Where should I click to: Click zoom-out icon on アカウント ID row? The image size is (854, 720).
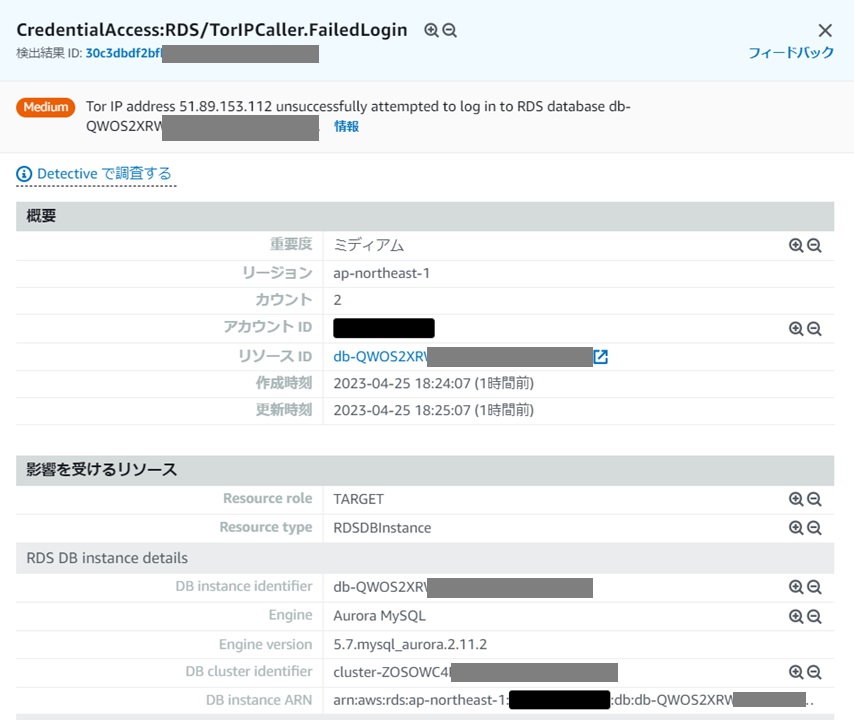pyautogui.click(x=814, y=329)
